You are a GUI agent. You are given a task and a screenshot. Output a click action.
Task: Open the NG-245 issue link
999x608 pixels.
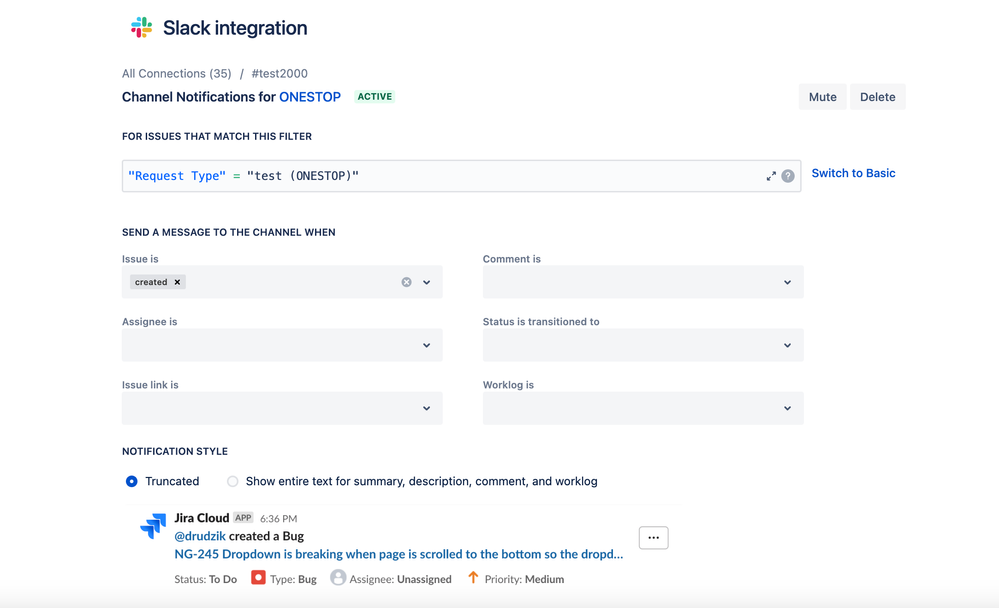point(399,554)
